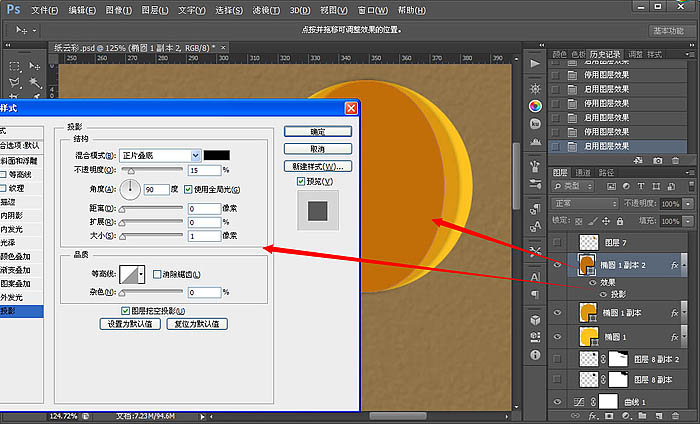Filter layers by shape layer icon
The image size is (700, 424).
(656, 186)
